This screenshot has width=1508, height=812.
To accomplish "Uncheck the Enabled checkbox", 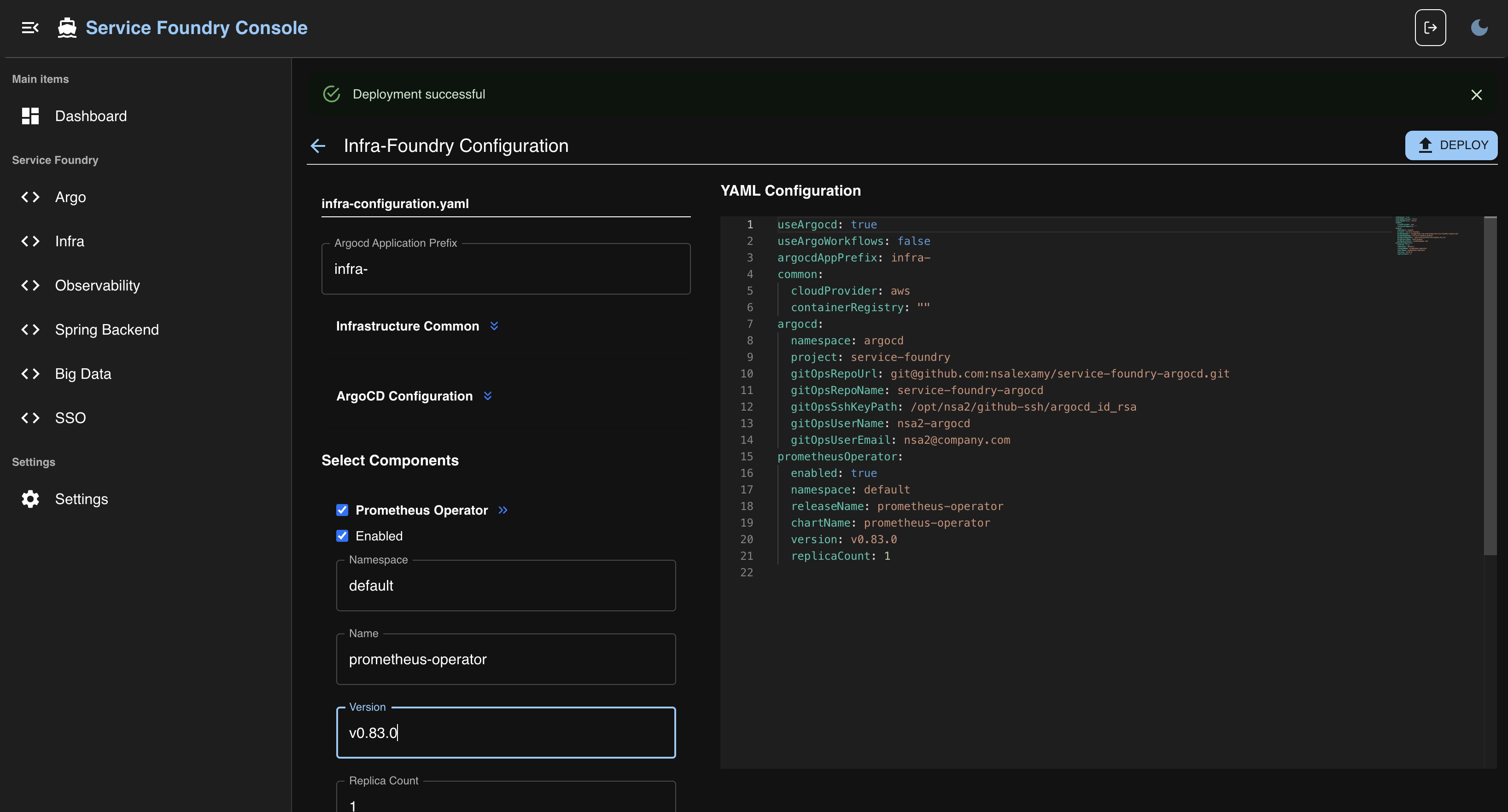I will click(x=342, y=536).
